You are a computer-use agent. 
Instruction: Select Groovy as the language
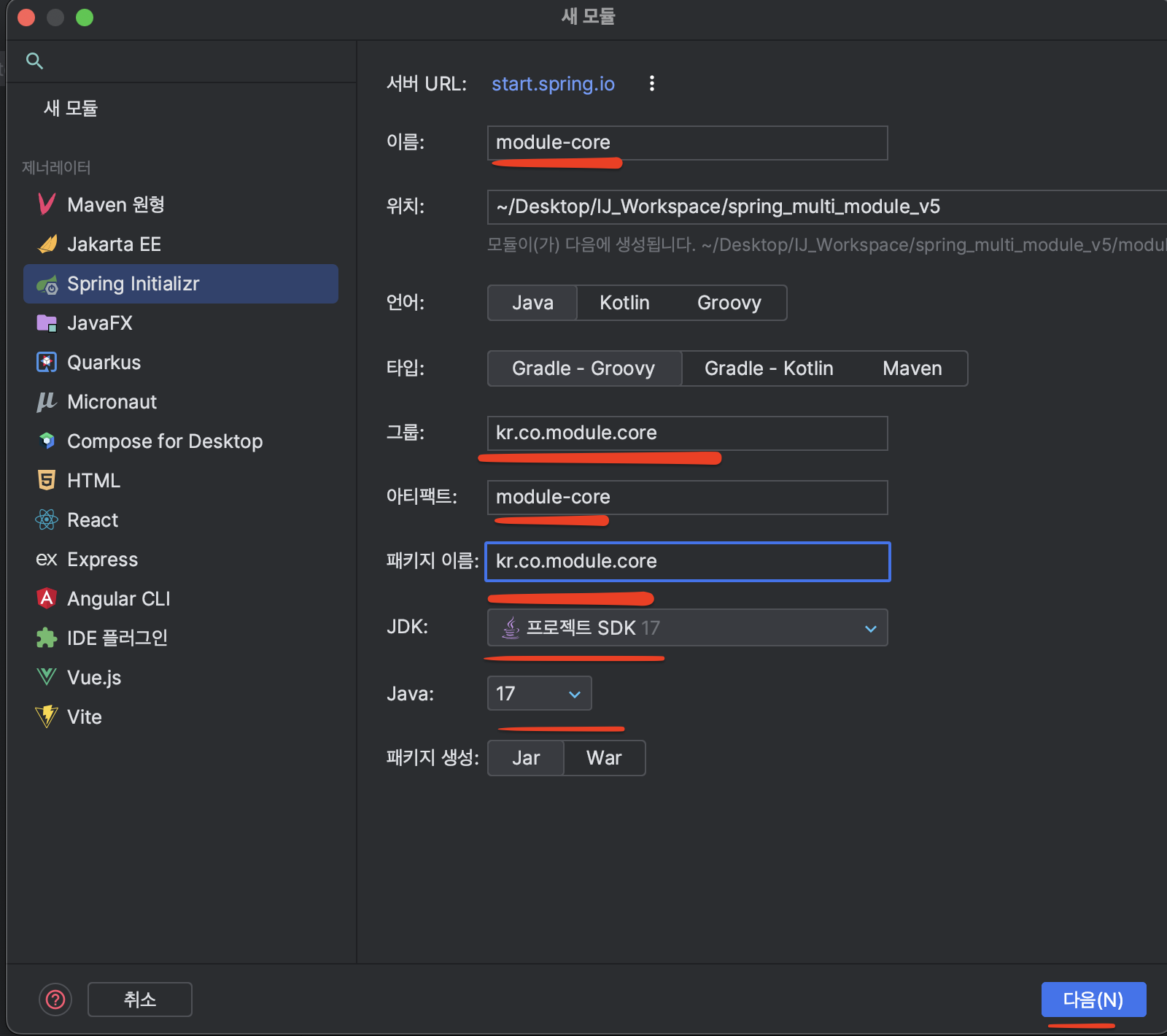tap(729, 303)
